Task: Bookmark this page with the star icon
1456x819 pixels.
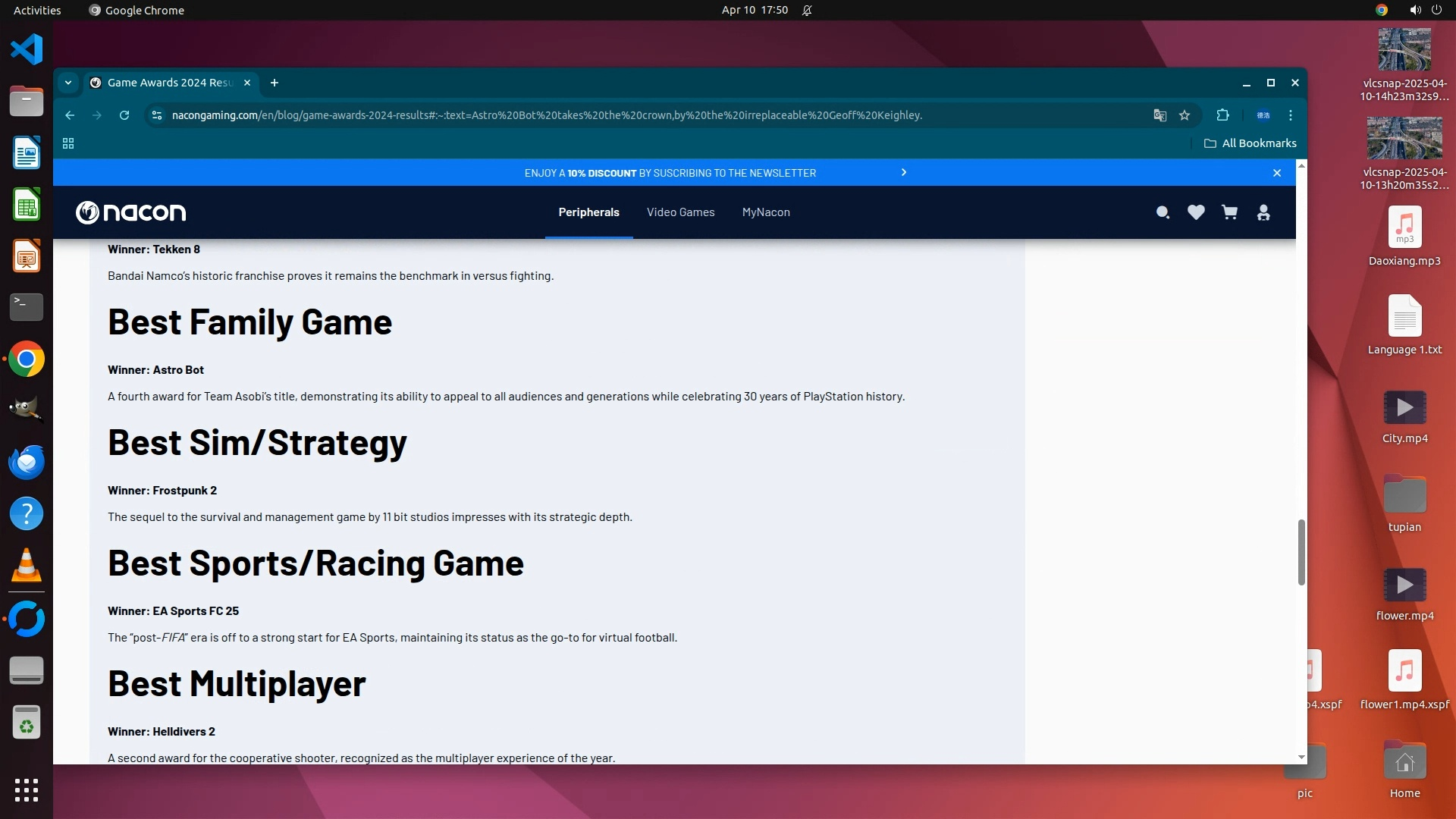Action: tap(1185, 115)
